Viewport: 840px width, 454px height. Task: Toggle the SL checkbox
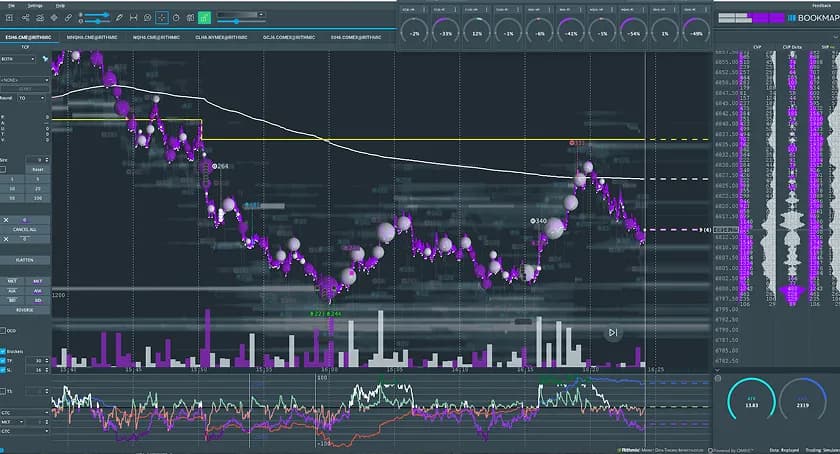[x=3, y=370]
